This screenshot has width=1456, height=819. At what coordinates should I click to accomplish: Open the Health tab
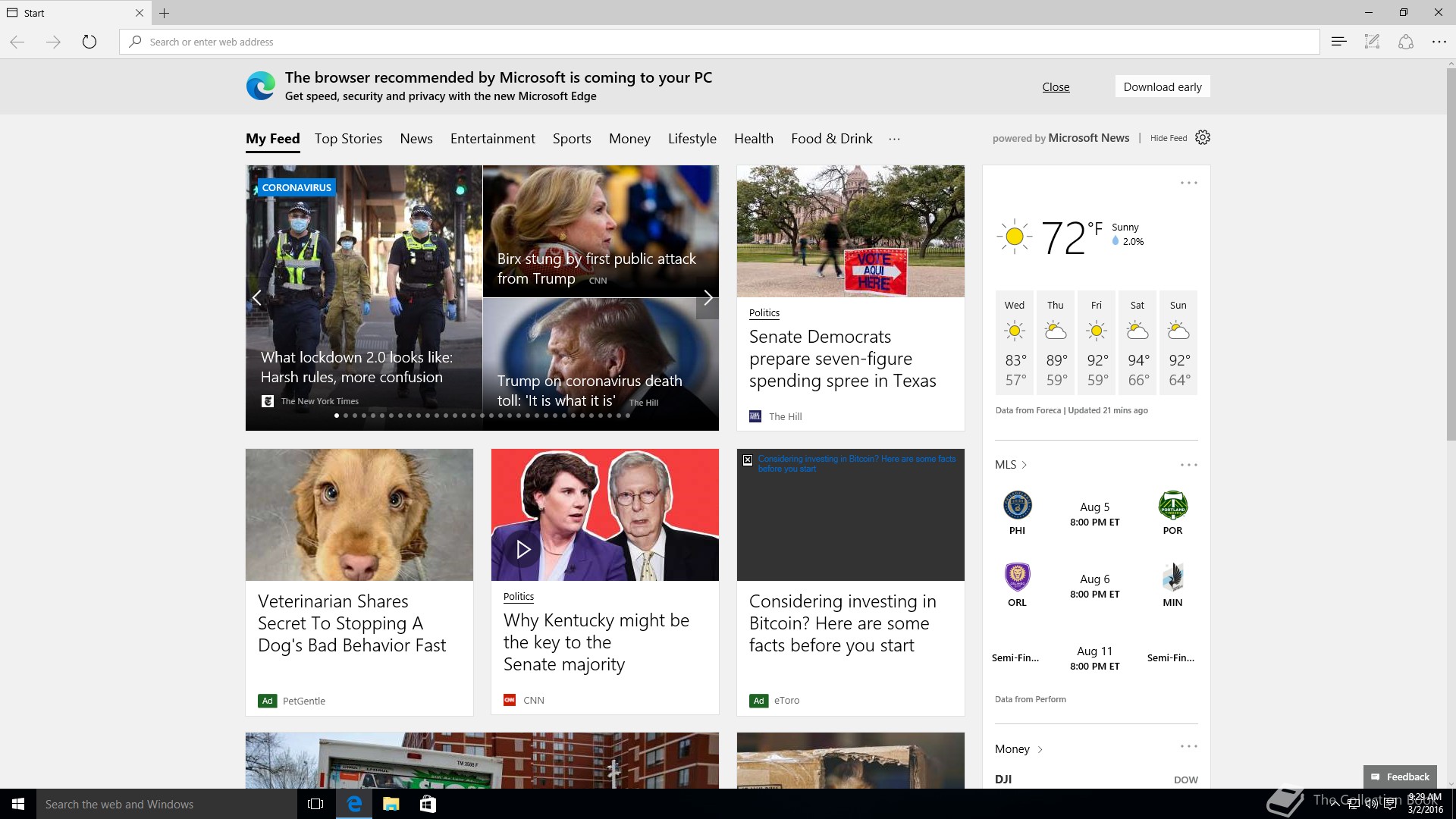pyautogui.click(x=754, y=139)
